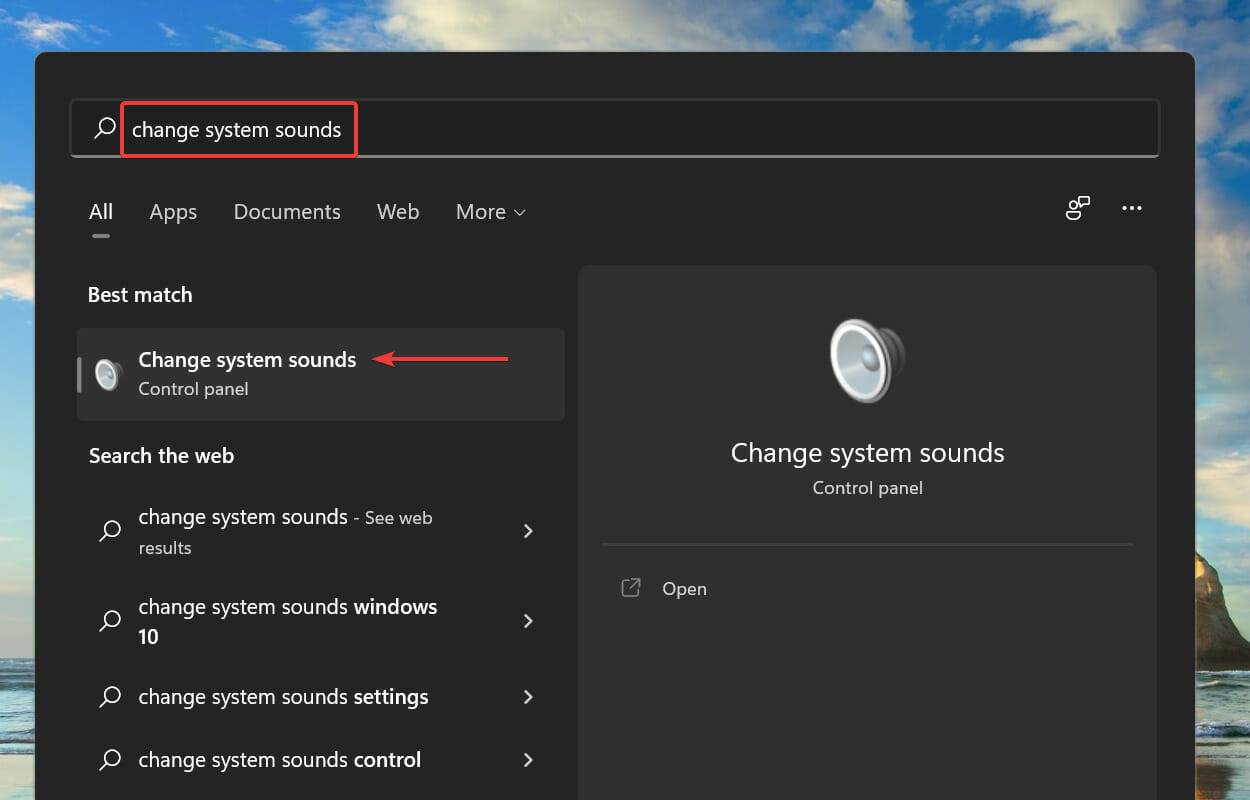Image resolution: width=1250 pixels, height=800 pixels.
Task: Switch to the Apps filter tab
Action: pos(173,211)
